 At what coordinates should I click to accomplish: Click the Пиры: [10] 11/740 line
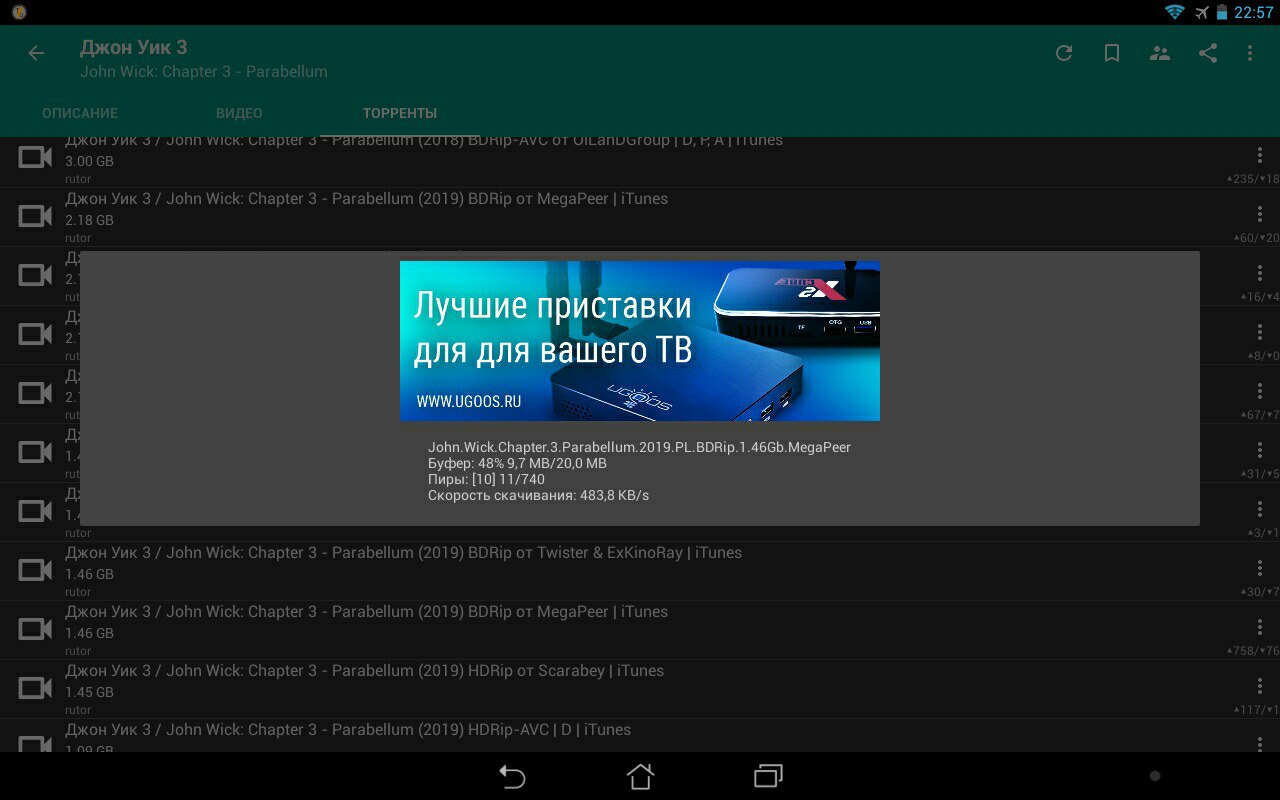(x=486, y=480)
